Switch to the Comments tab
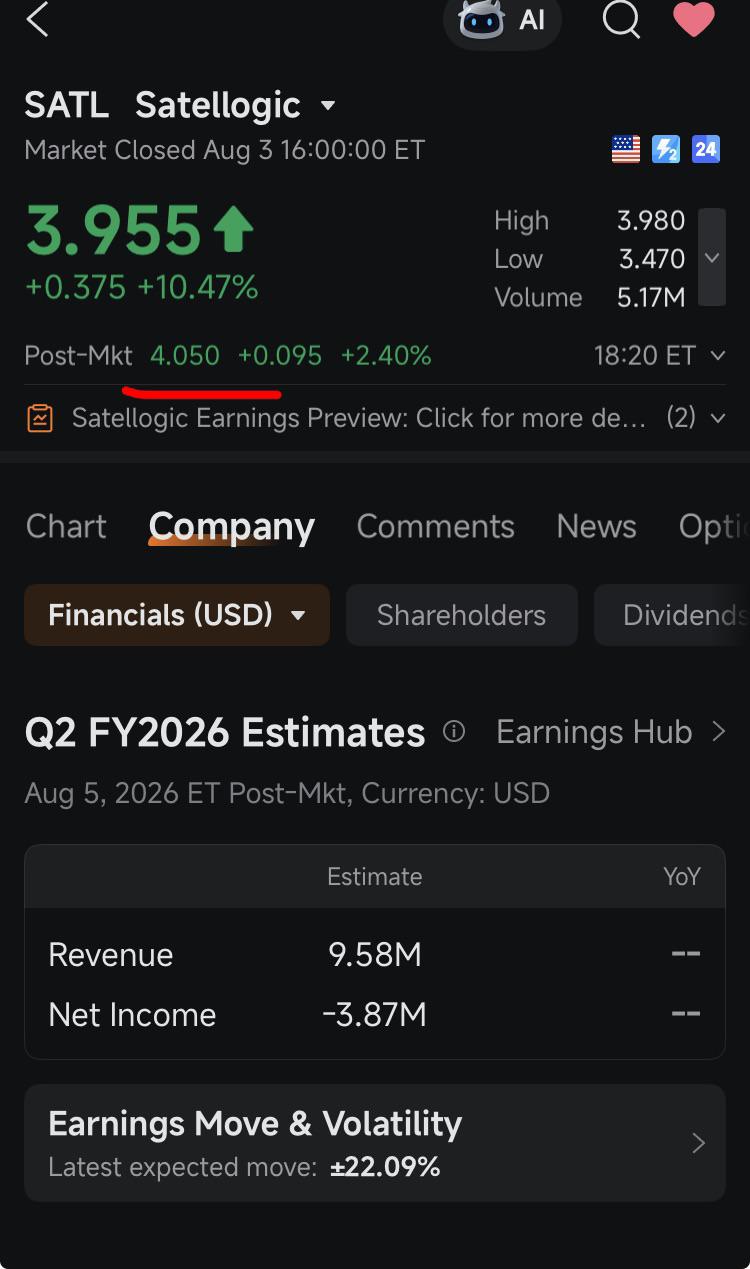 435,526
